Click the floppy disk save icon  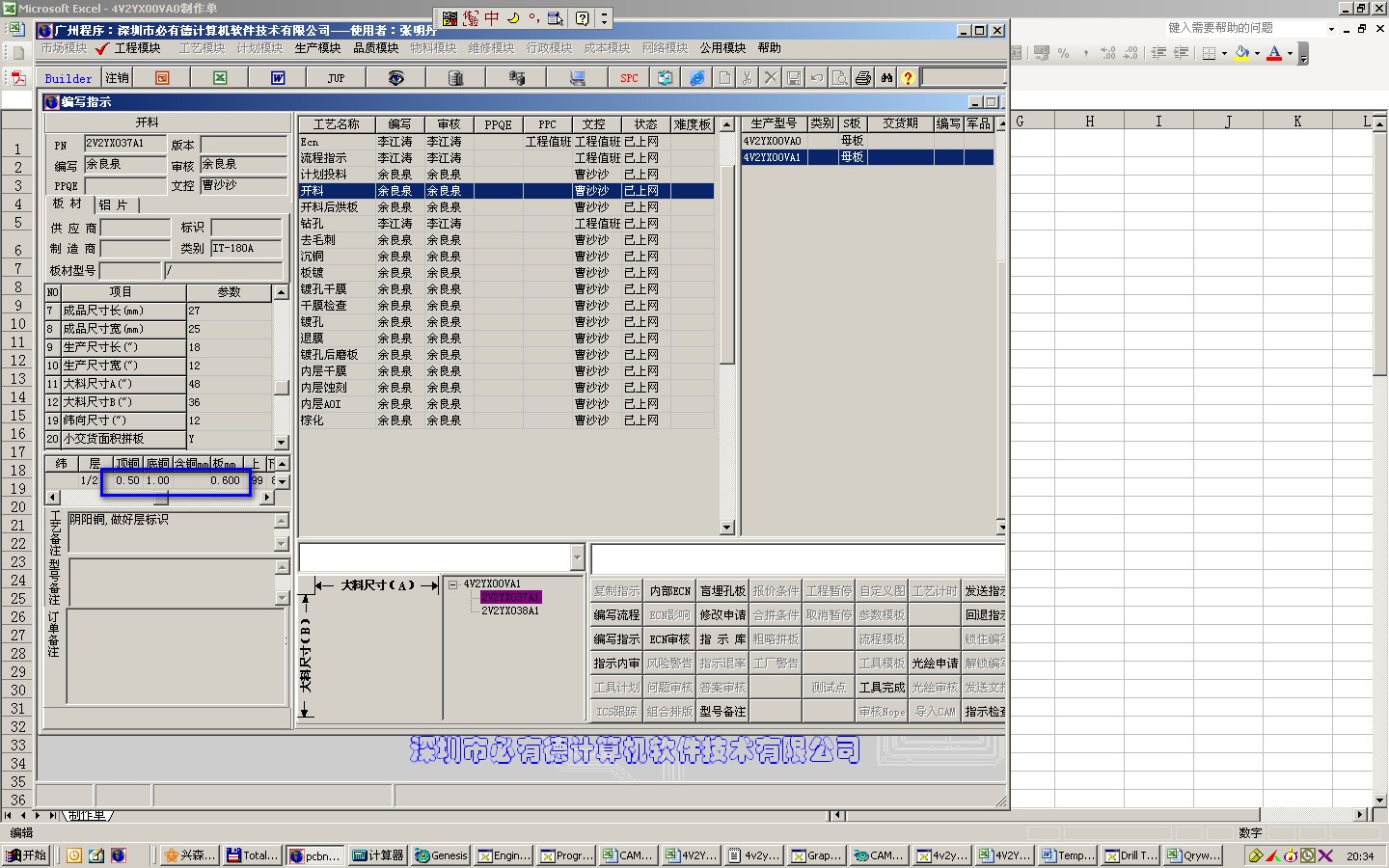[x=794, y=78]
